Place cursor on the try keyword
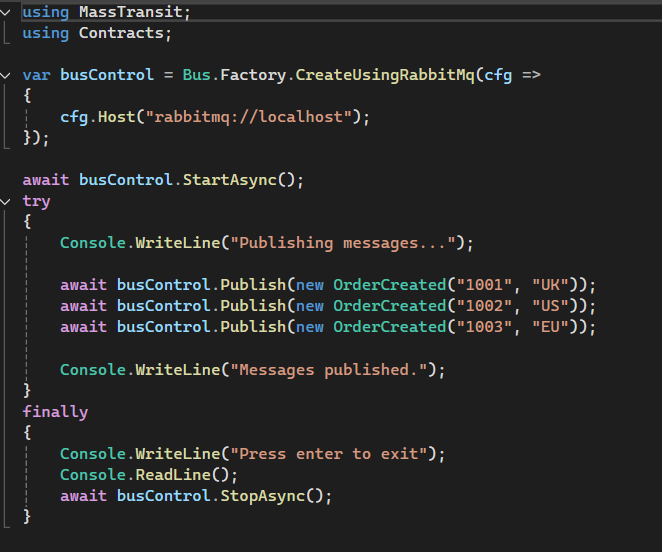Viewport: 662px width, 552px height. tap(36, 201)
